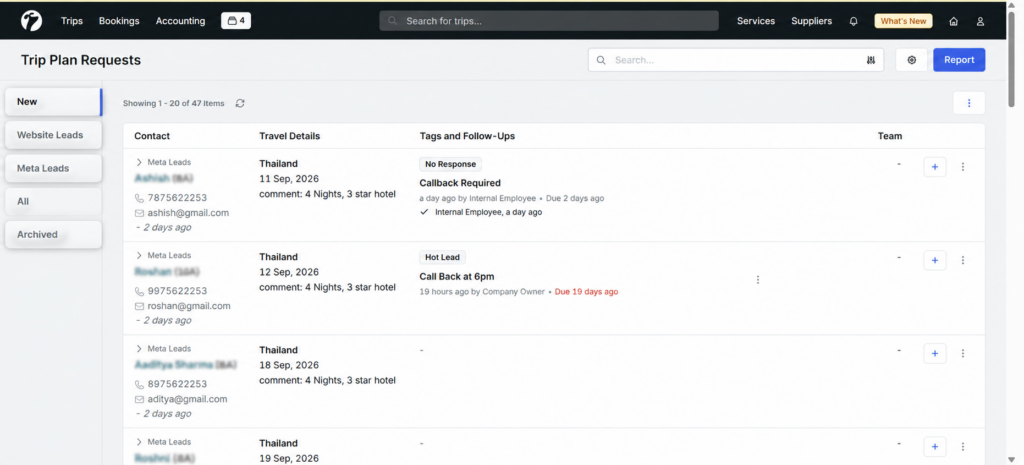
Task: Select the All tab
Action: (x=54, y=202)
